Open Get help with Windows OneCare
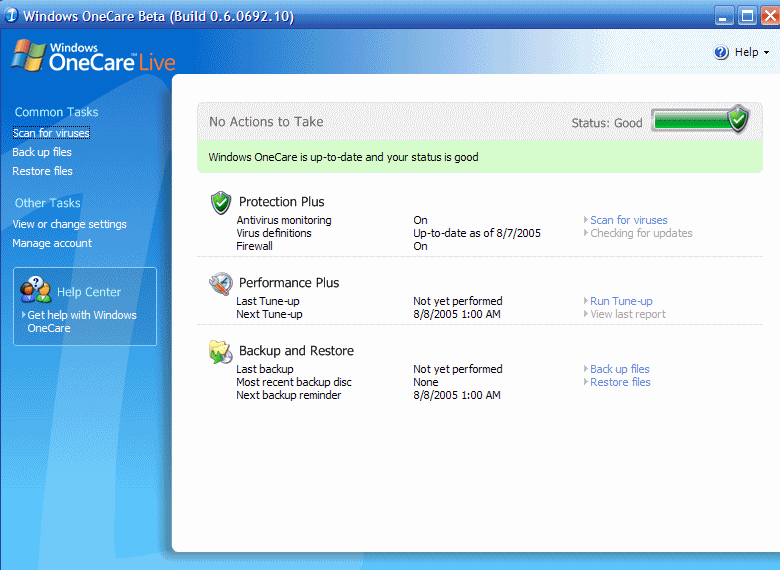Viewport: 780px width, 570px height. 82,321
